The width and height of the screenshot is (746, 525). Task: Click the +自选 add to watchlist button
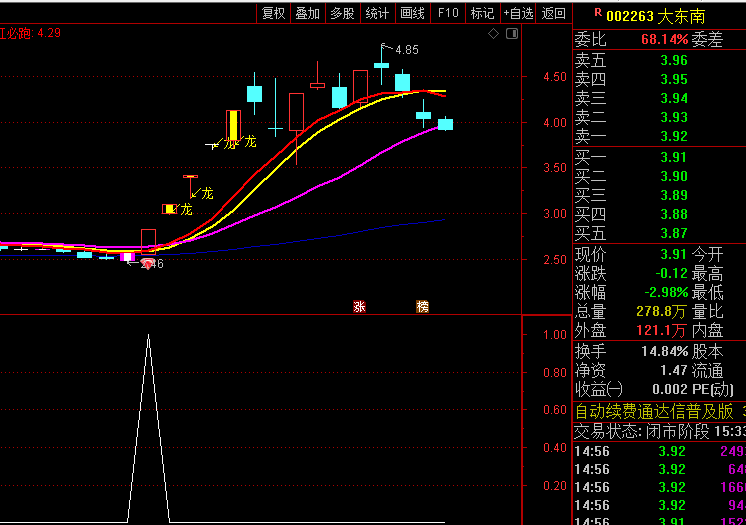click(x=518, y=13)
